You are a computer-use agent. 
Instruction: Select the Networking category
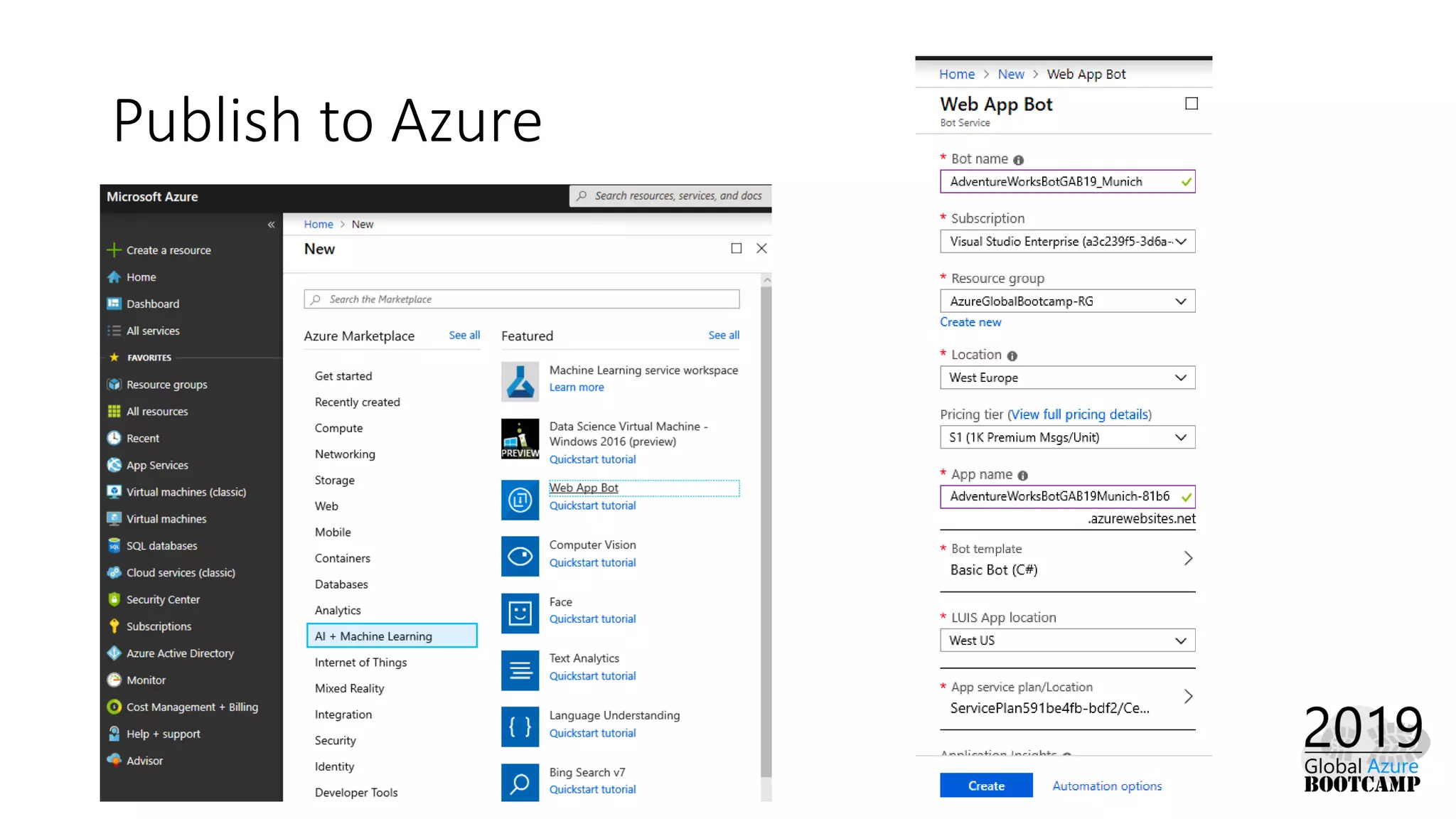pyautogui.click(x=345, y=454)
